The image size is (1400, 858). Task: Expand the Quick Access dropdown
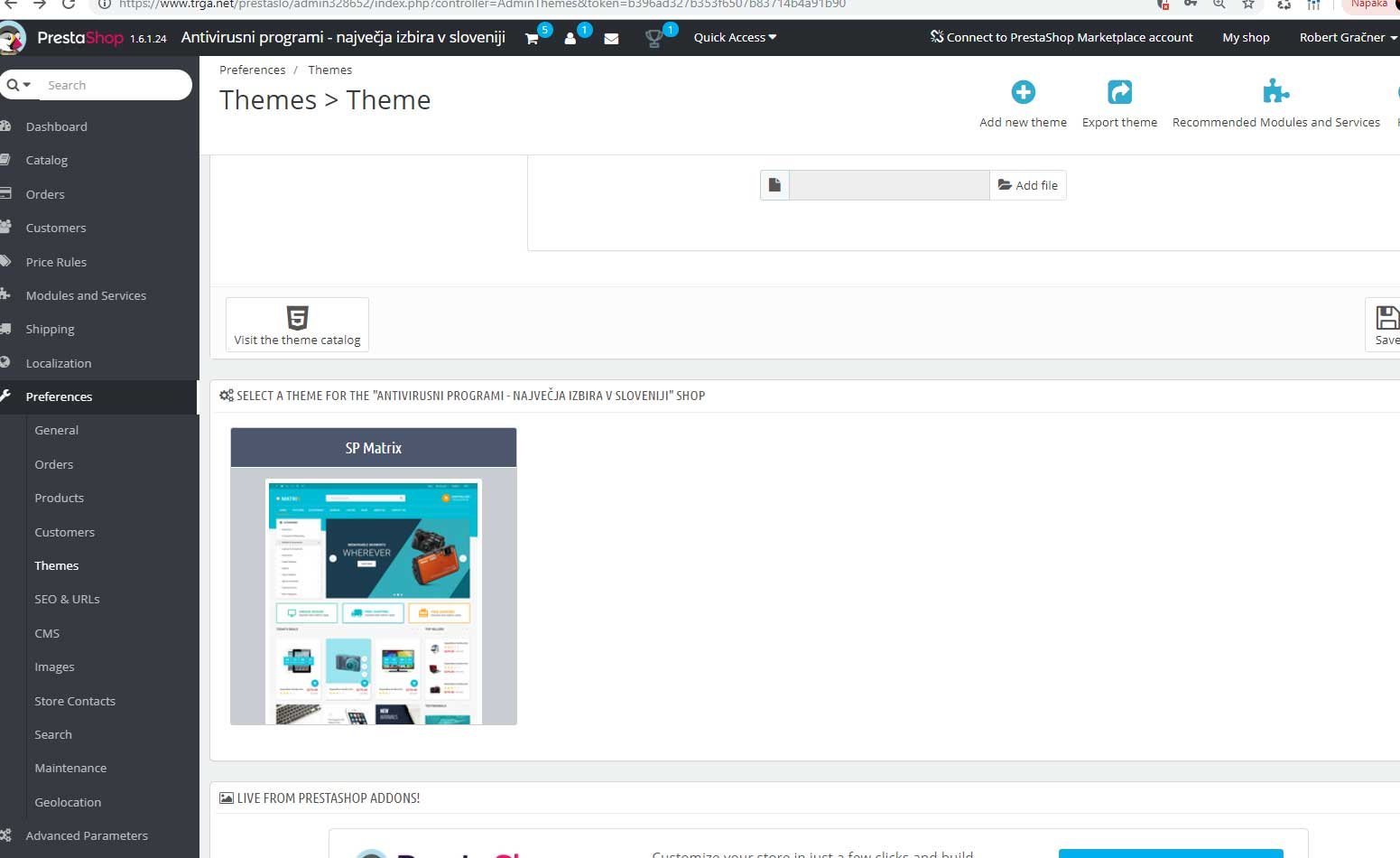[735, 38]
